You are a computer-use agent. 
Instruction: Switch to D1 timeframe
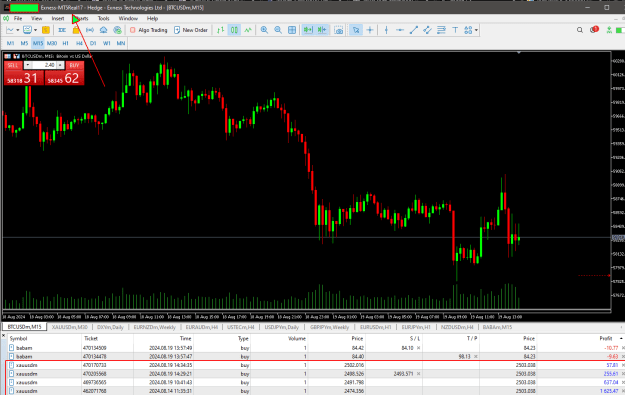(x=93, y=43)
